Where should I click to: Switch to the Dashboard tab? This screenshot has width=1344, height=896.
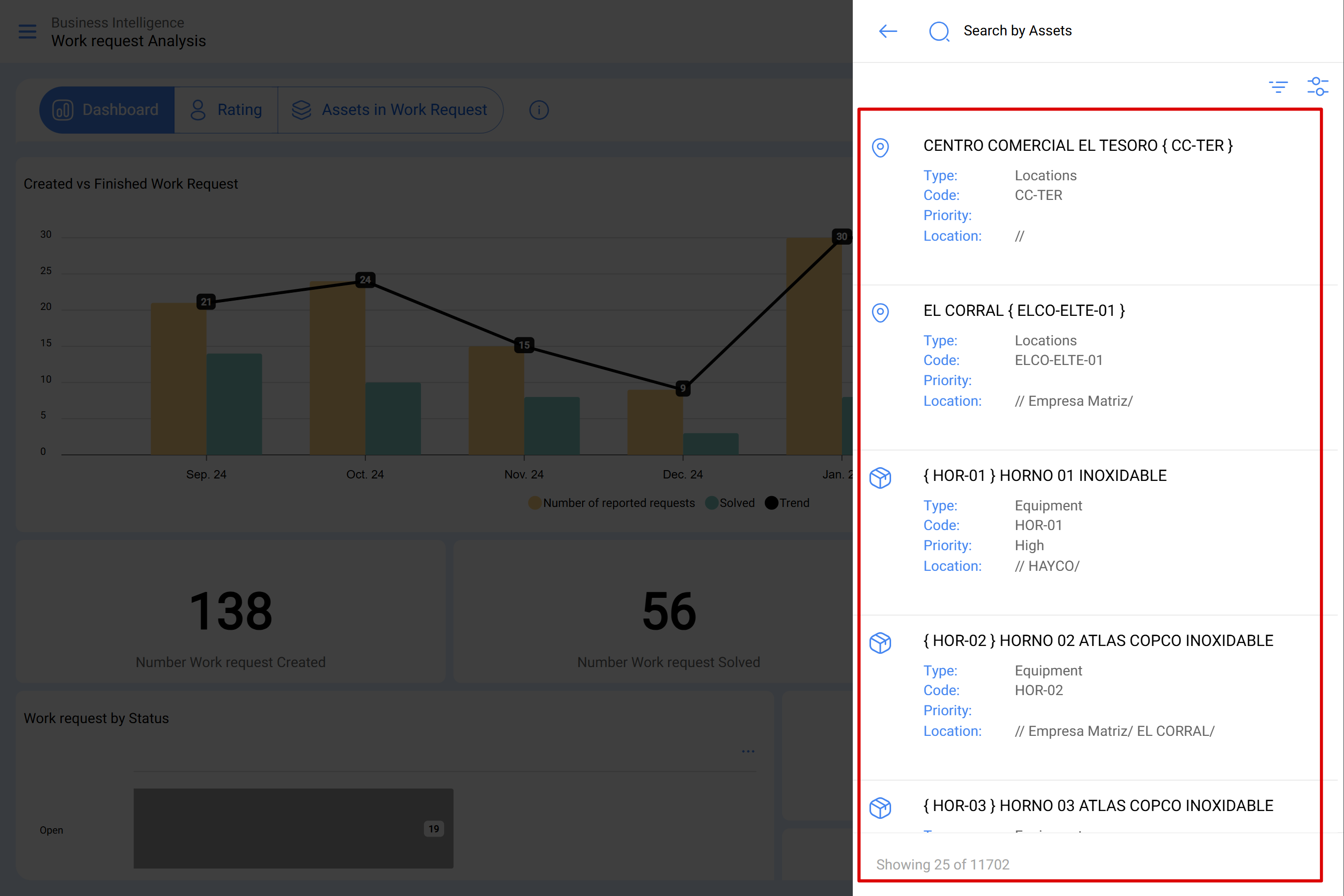(x=107, y=110)
